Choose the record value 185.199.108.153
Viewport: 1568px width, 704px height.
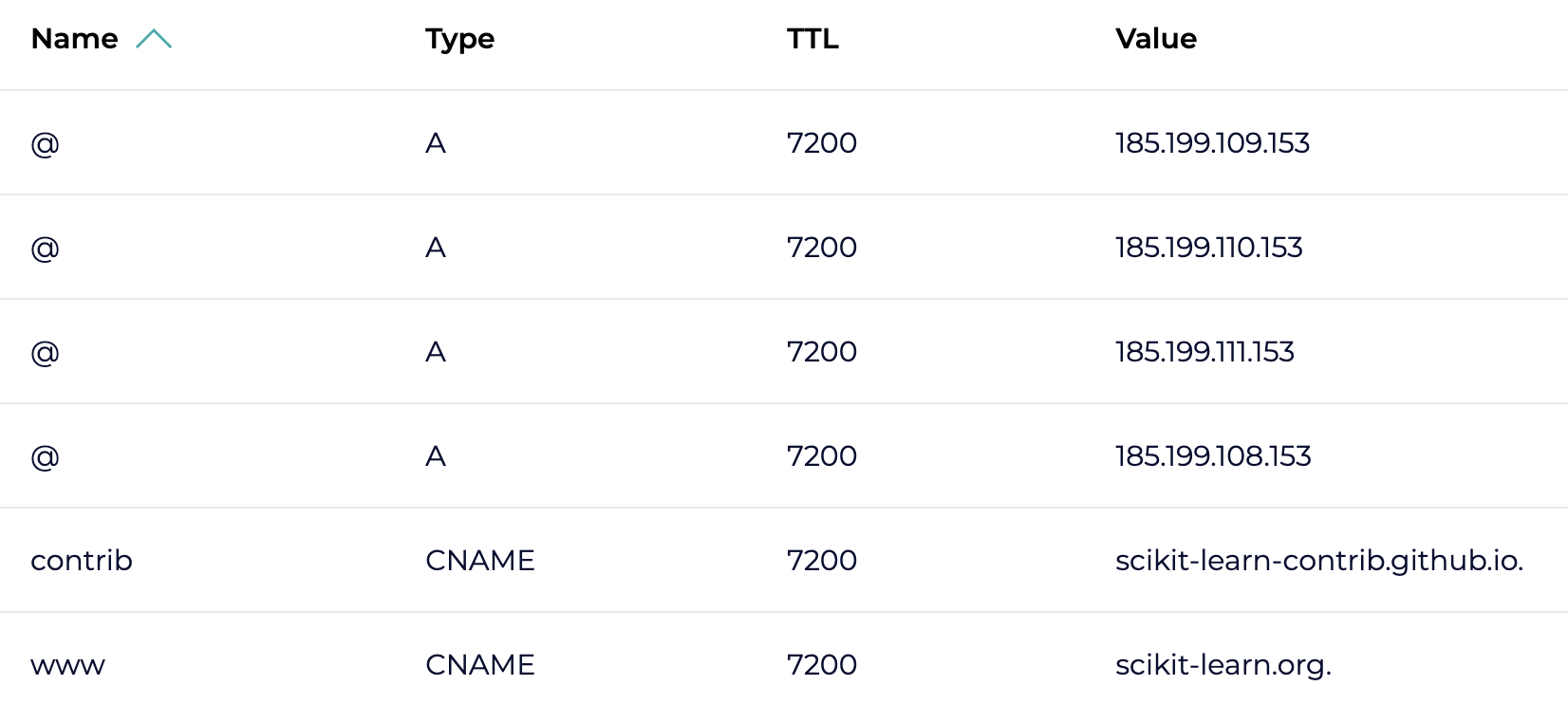pyautogui.click(x=1214, y=456)
